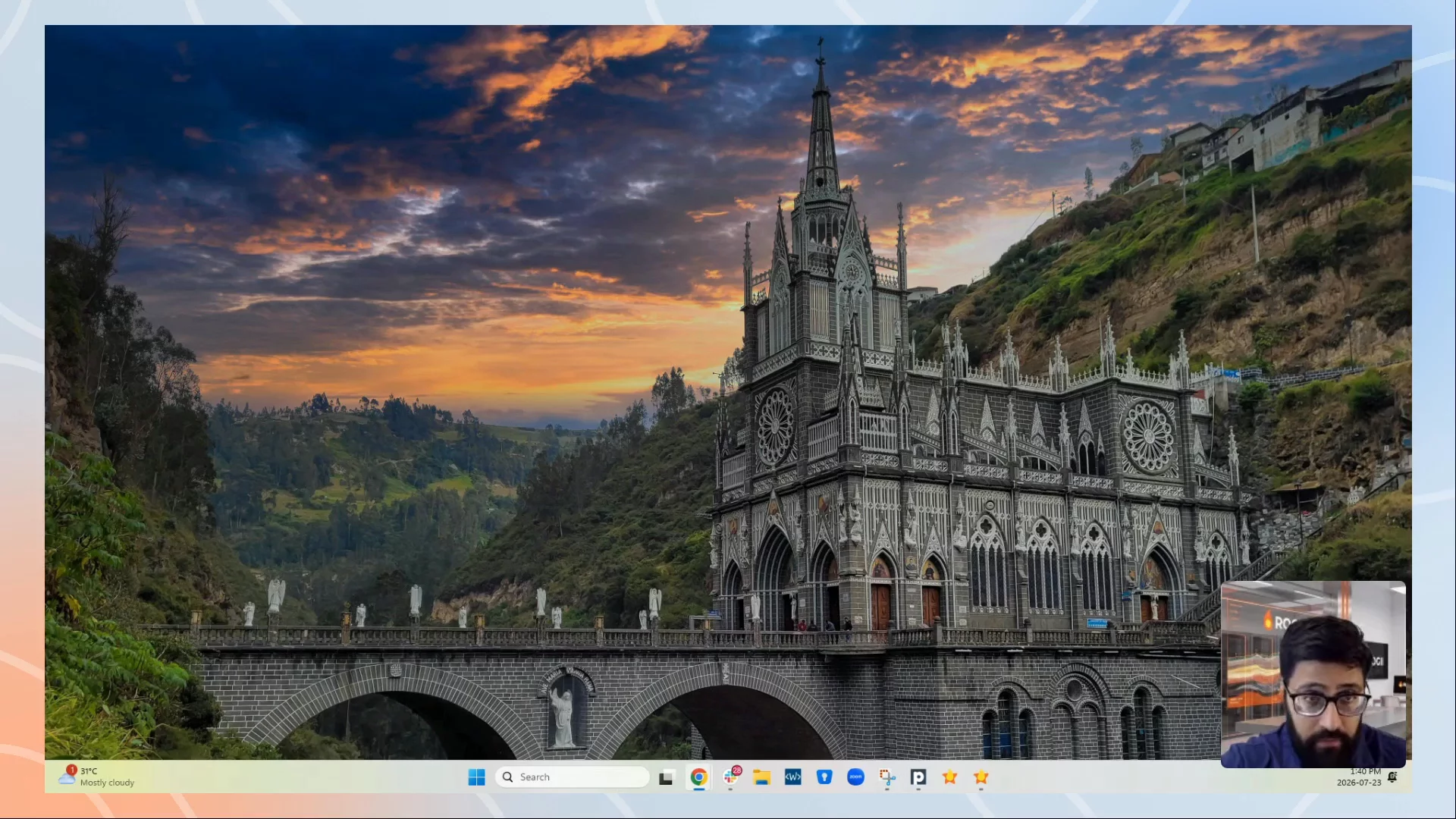This screenshot has width=1456, height=819.
Task: Open the black P app icon
Action: click(918, 777)
